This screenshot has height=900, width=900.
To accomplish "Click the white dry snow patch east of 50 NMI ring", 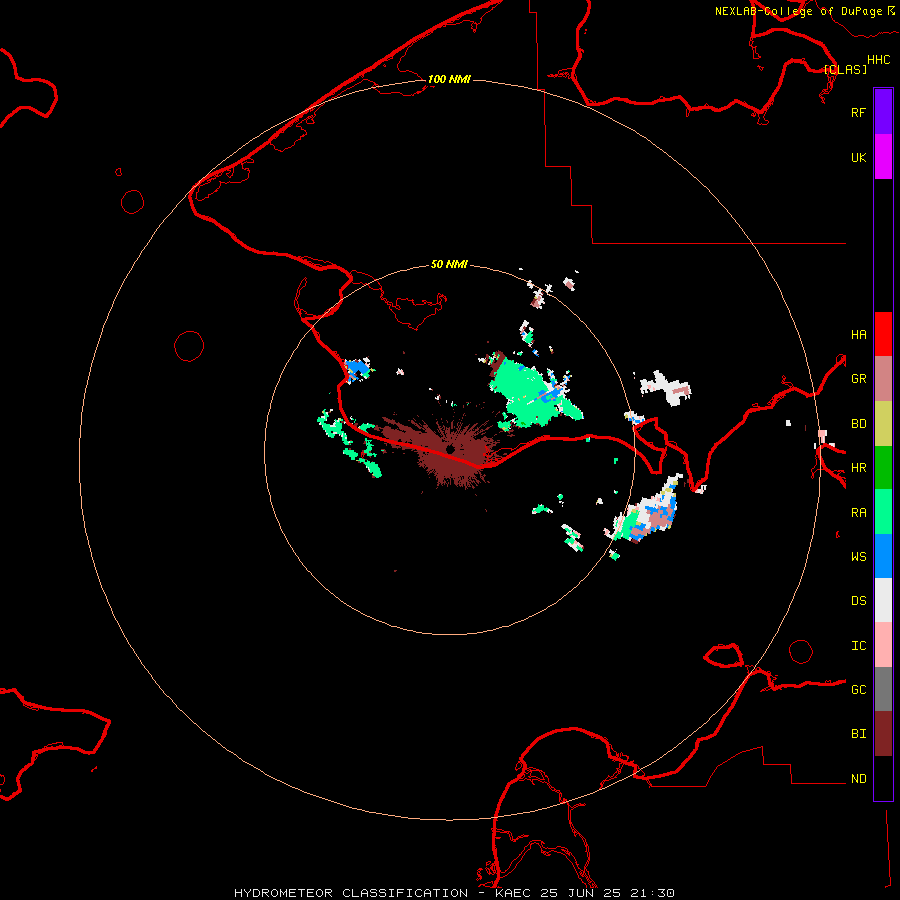I will point(666,387).
